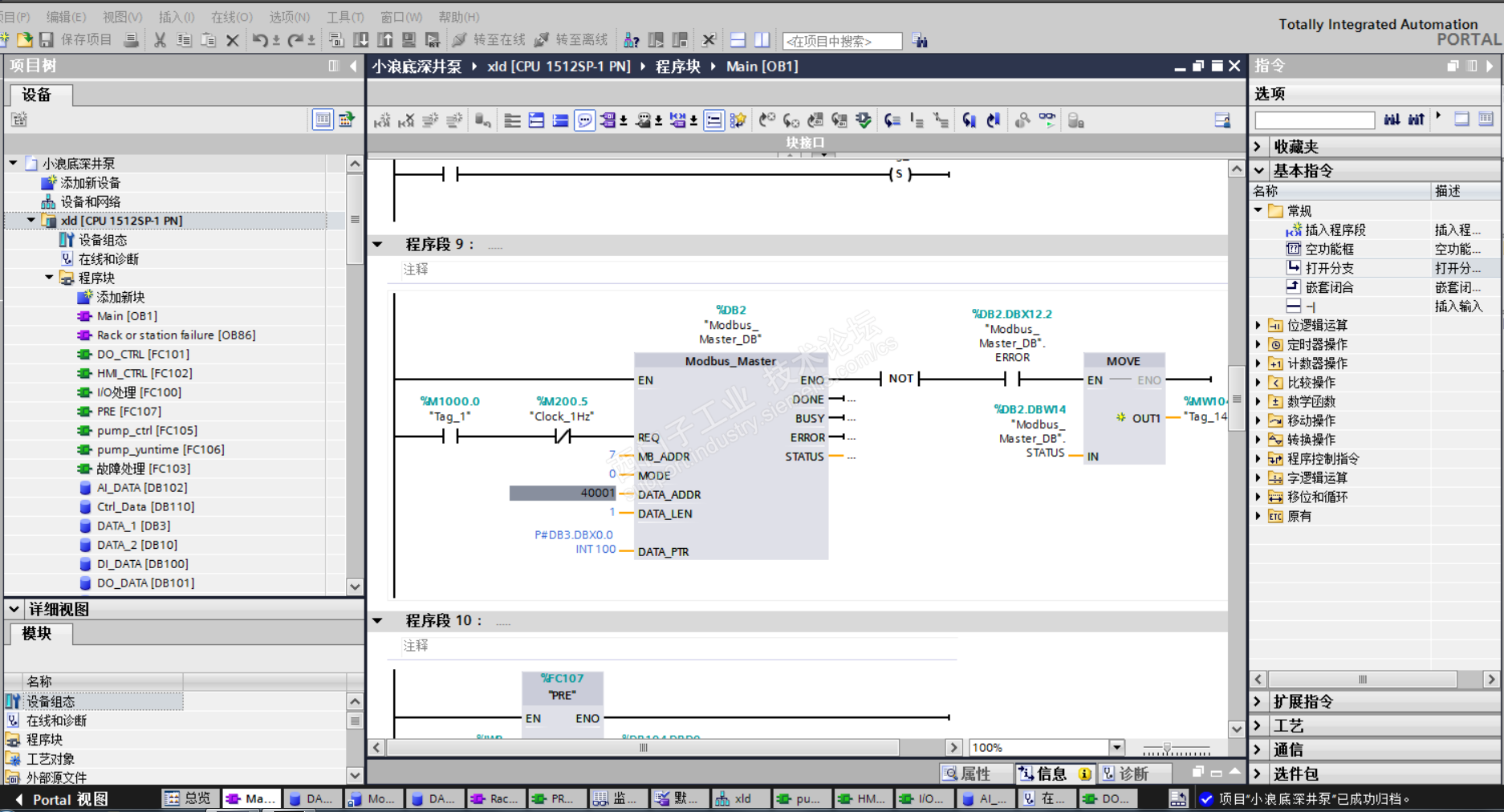This screenshot has height=812, width=1504.
Task: Click the Upload from device icon
Action: coord(385,40)
